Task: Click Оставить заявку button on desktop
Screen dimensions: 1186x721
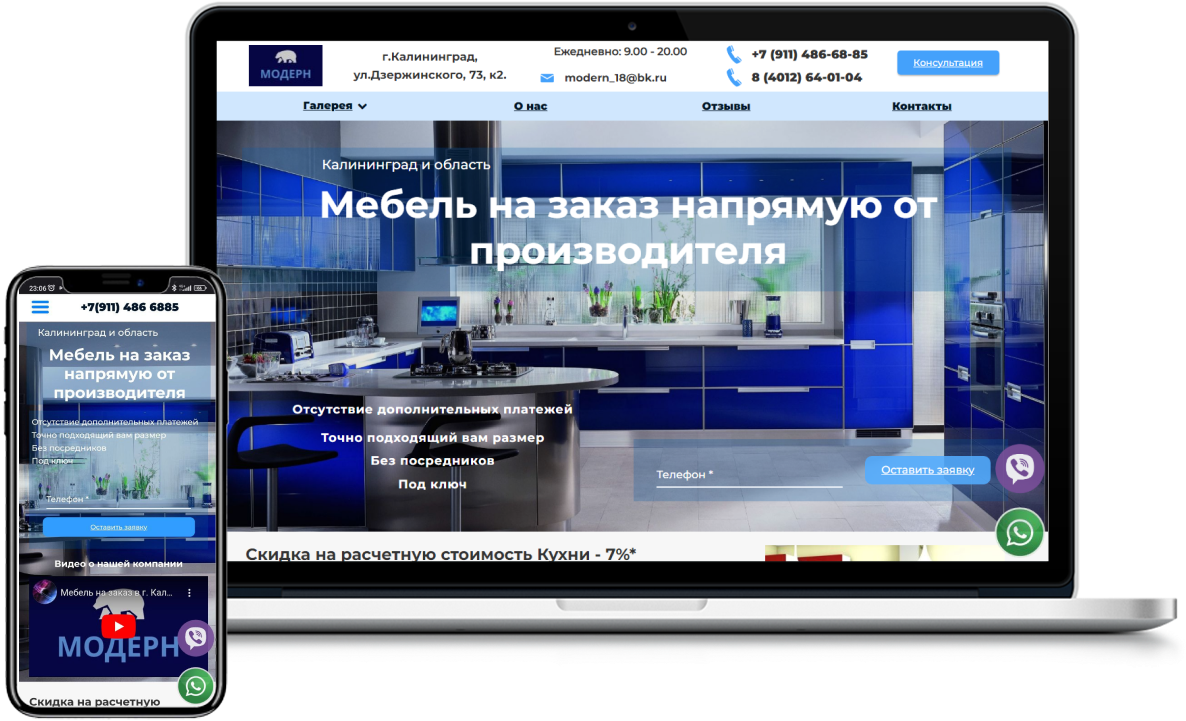Action: (927, 470)
